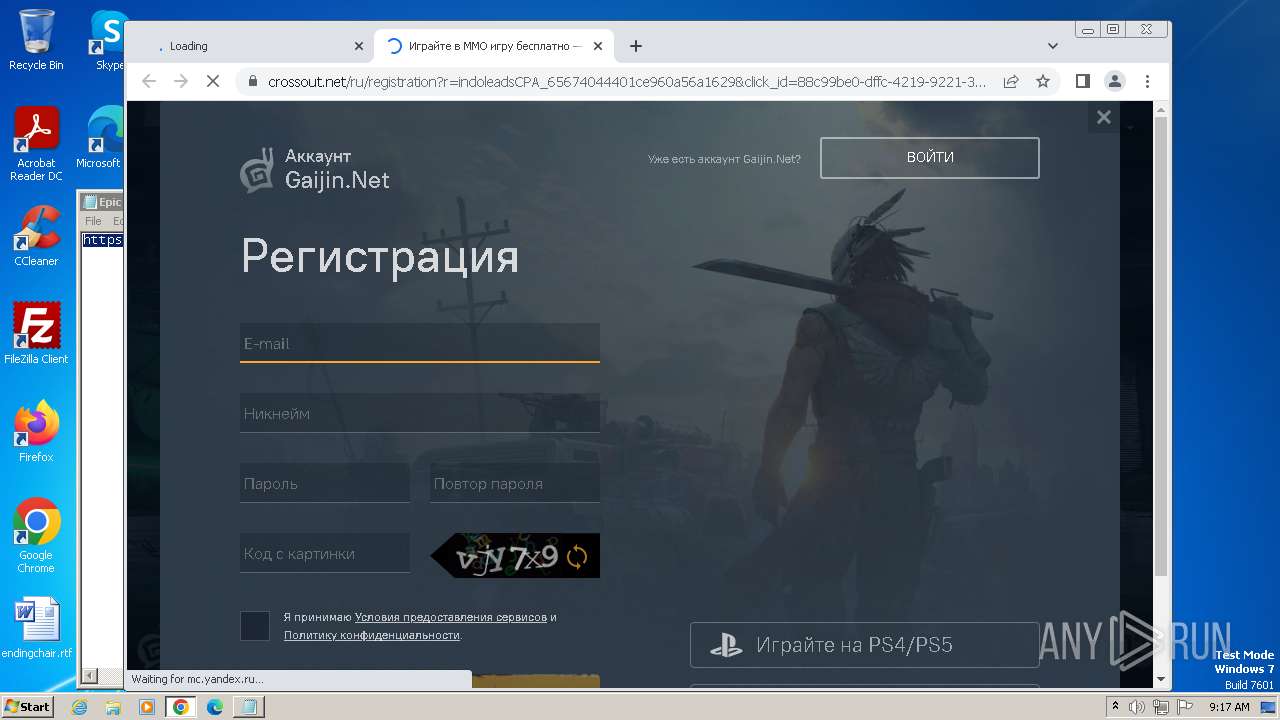
Task: Open endingchair.rtf desktop file
Action: coord(36,628)
